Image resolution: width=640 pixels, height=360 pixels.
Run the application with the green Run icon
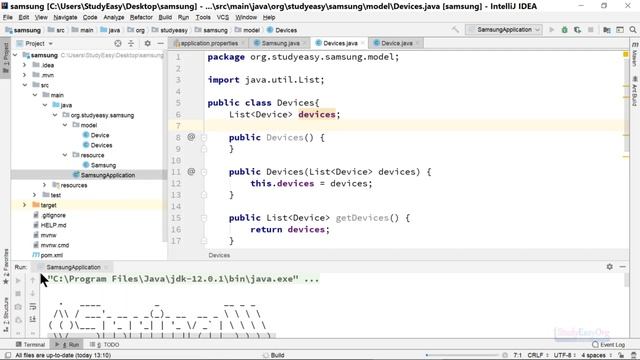551,30
